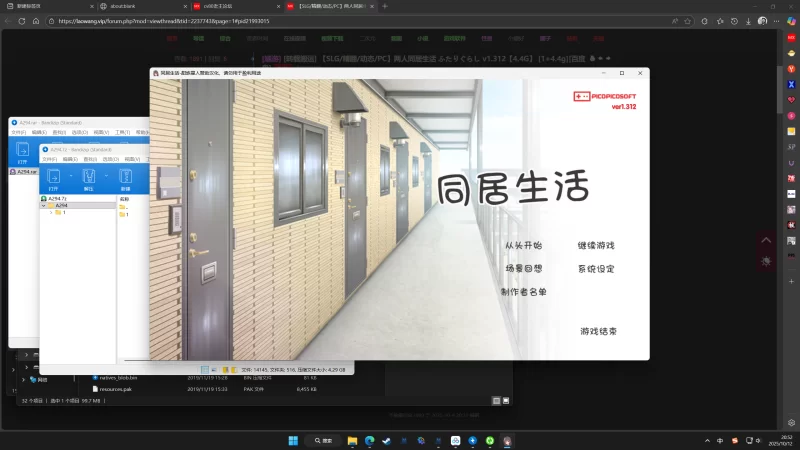Image resolution: width=800 pixels, height=450 pixels.
Task: Open Steam from taskbar
Action: (386, 441)
